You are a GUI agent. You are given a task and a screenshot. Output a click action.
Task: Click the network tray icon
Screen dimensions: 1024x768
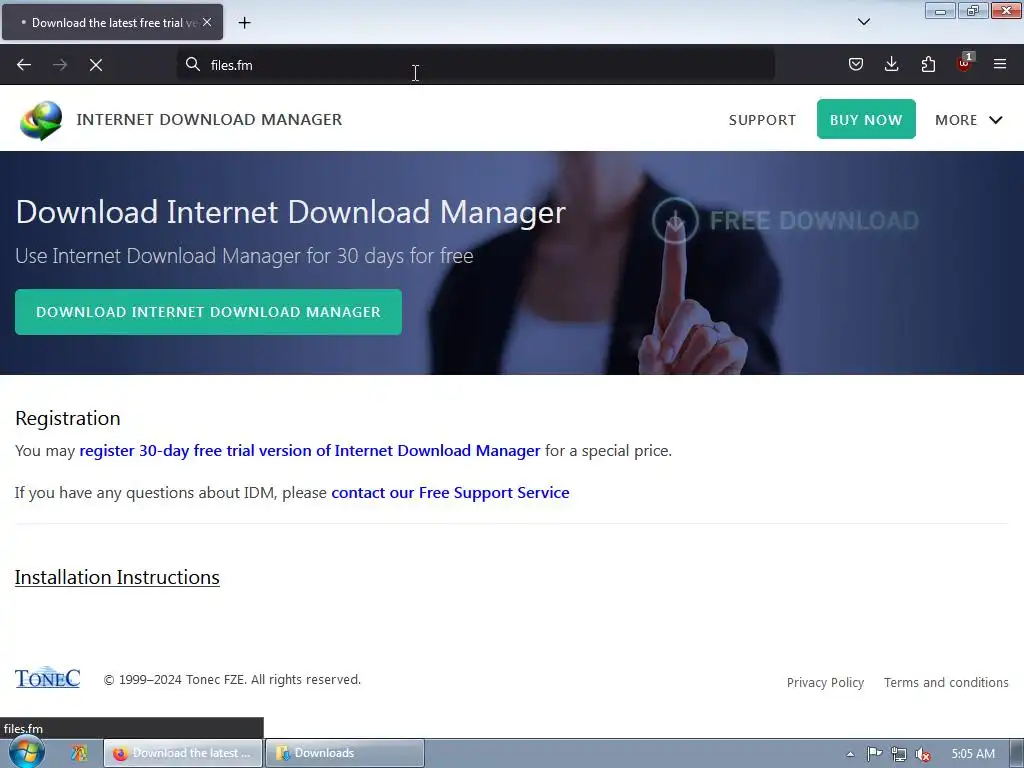[x=899, y=754]
